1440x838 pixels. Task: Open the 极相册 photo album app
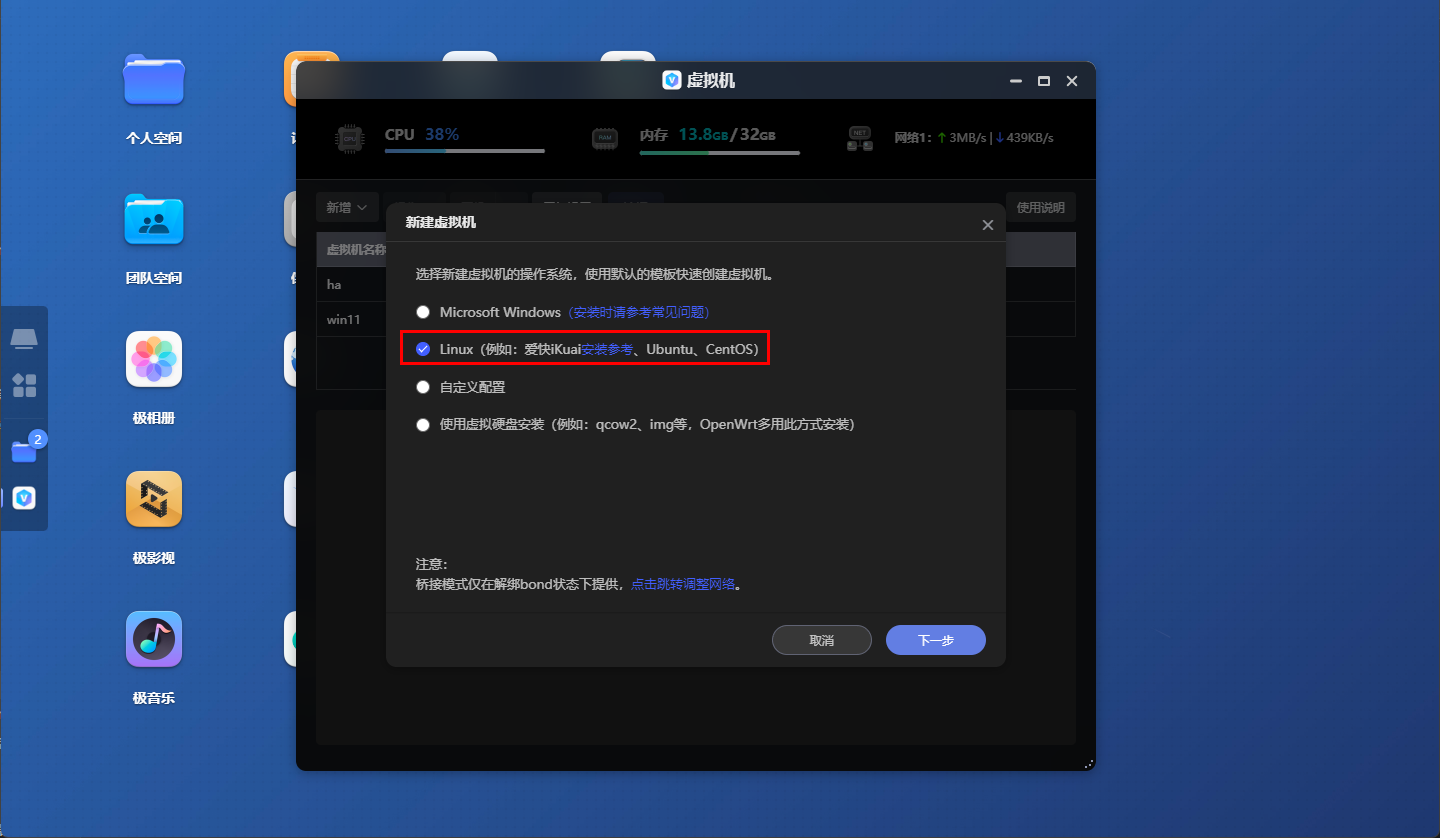[x=154, y=359]
